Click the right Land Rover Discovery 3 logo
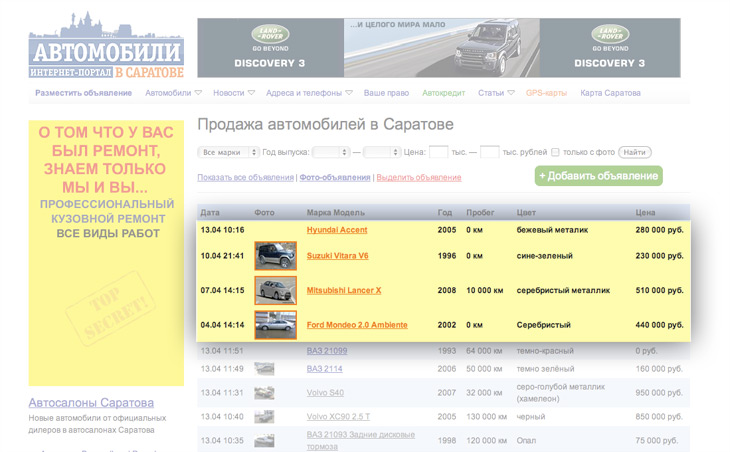 pos(609,47)
